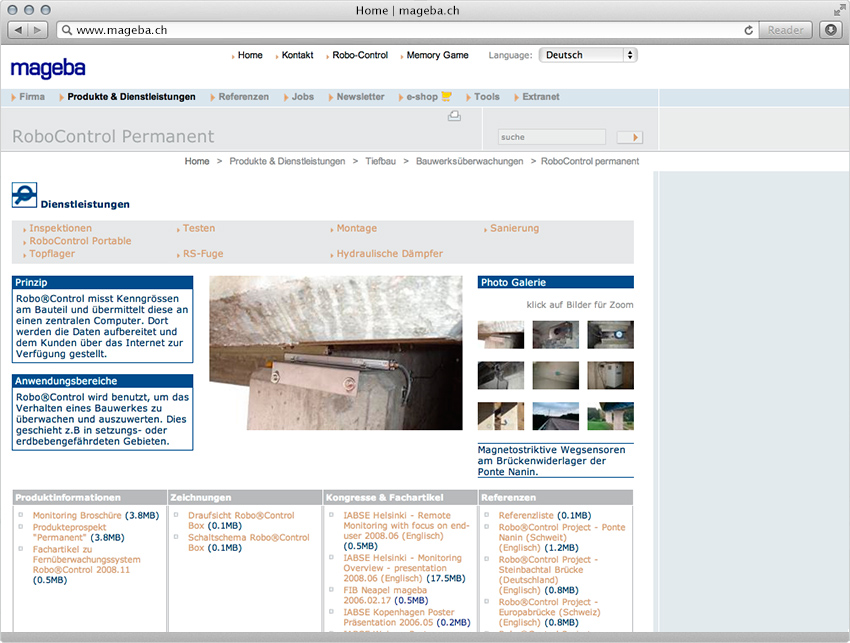The height and width of the screenshot is (643, 850).
Task: Zoom middle gallery thumbnail in top row
Action: tap(556, 335)
